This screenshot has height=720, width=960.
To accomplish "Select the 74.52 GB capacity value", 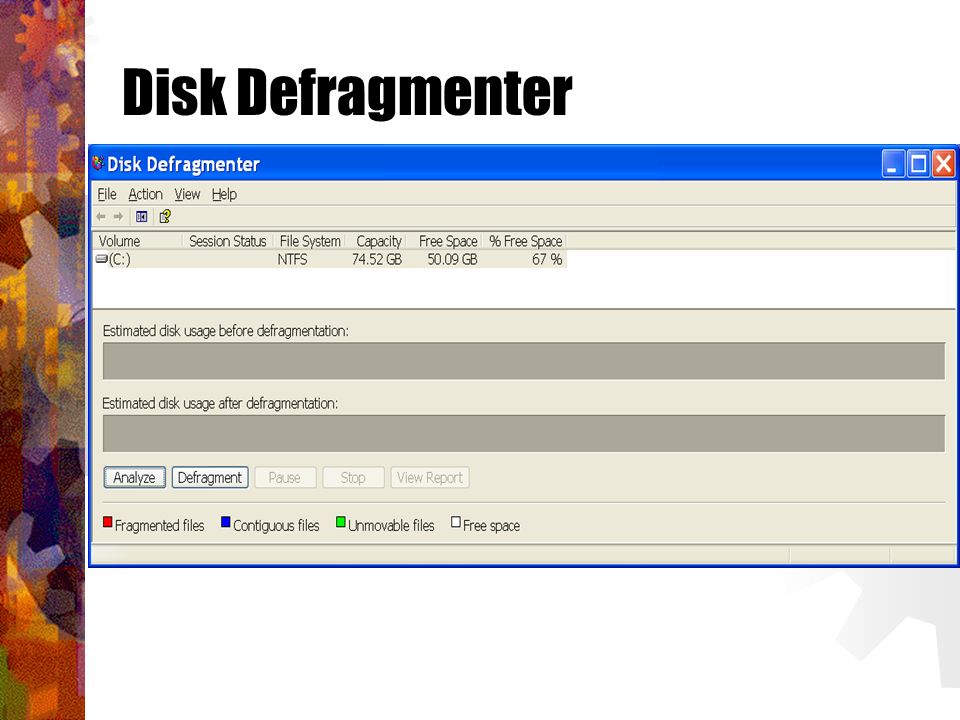I will [377, 260].
